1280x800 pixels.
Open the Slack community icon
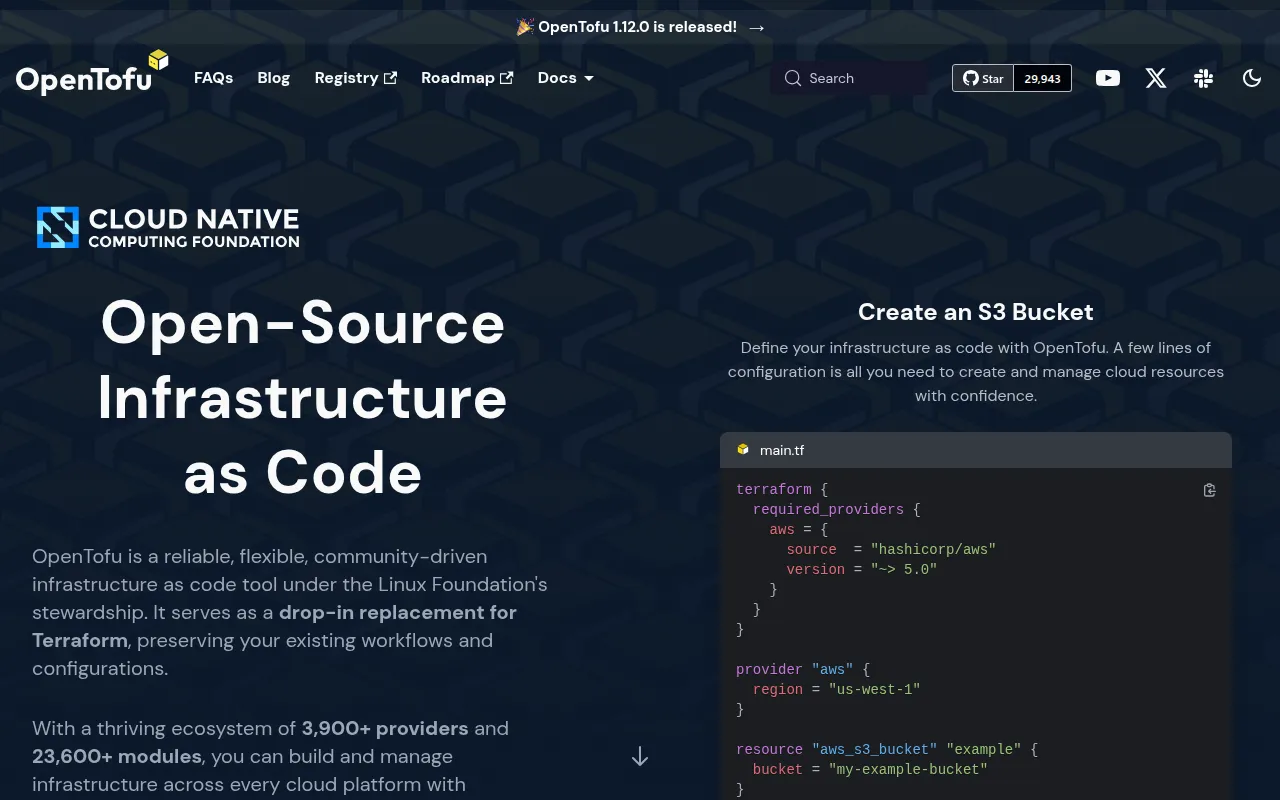1204,78
